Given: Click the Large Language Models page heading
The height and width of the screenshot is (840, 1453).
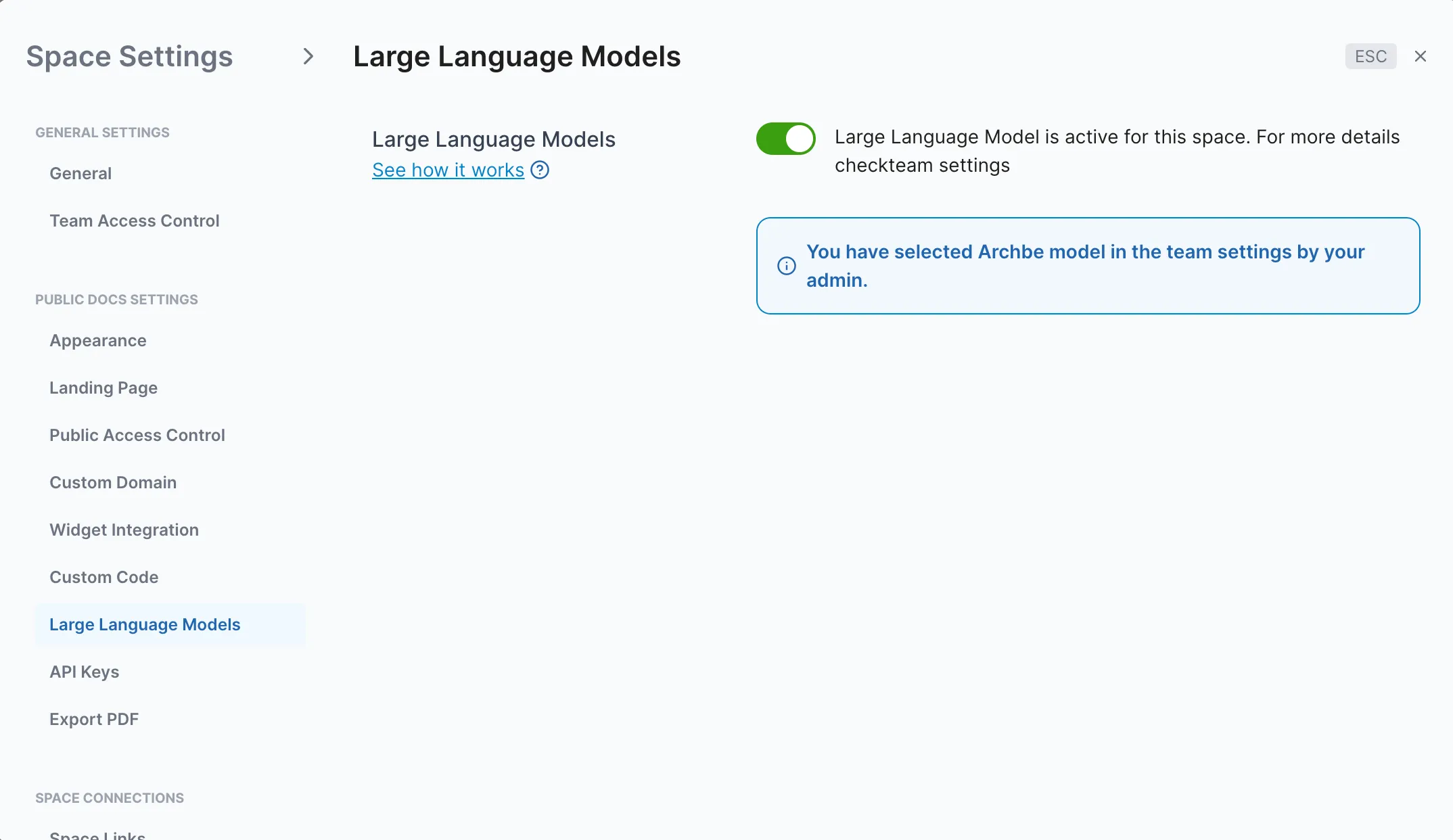Looking at the screenshot, I should (x=517, y=56).
